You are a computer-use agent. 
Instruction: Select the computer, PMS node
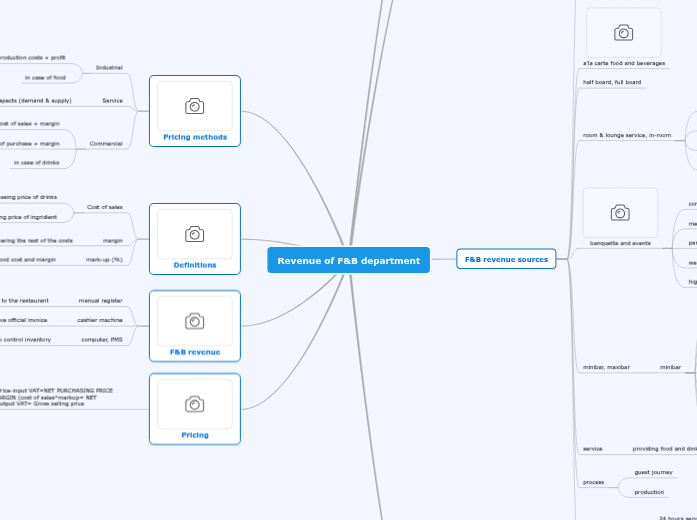coord(102,340)
